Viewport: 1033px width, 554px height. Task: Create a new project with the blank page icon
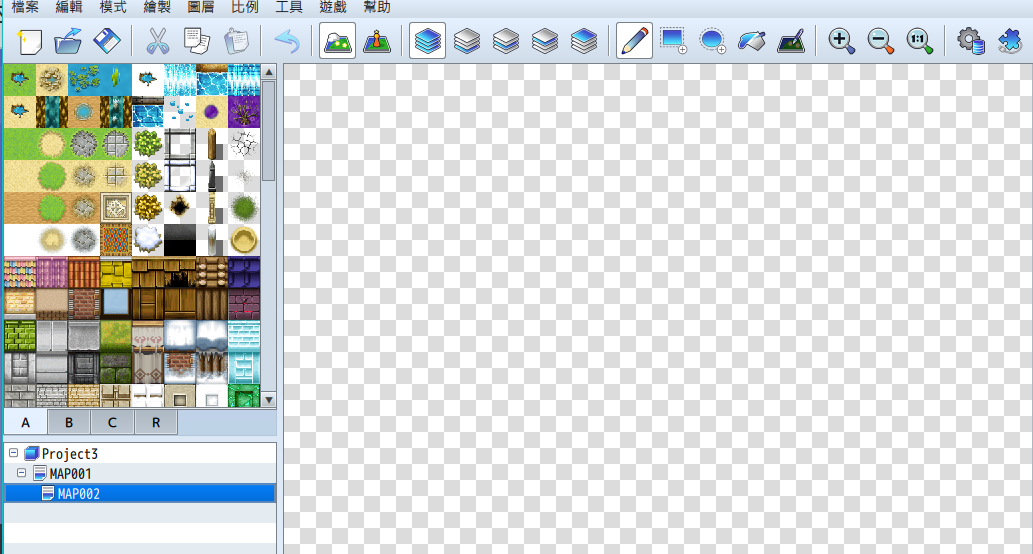[29, 42]
